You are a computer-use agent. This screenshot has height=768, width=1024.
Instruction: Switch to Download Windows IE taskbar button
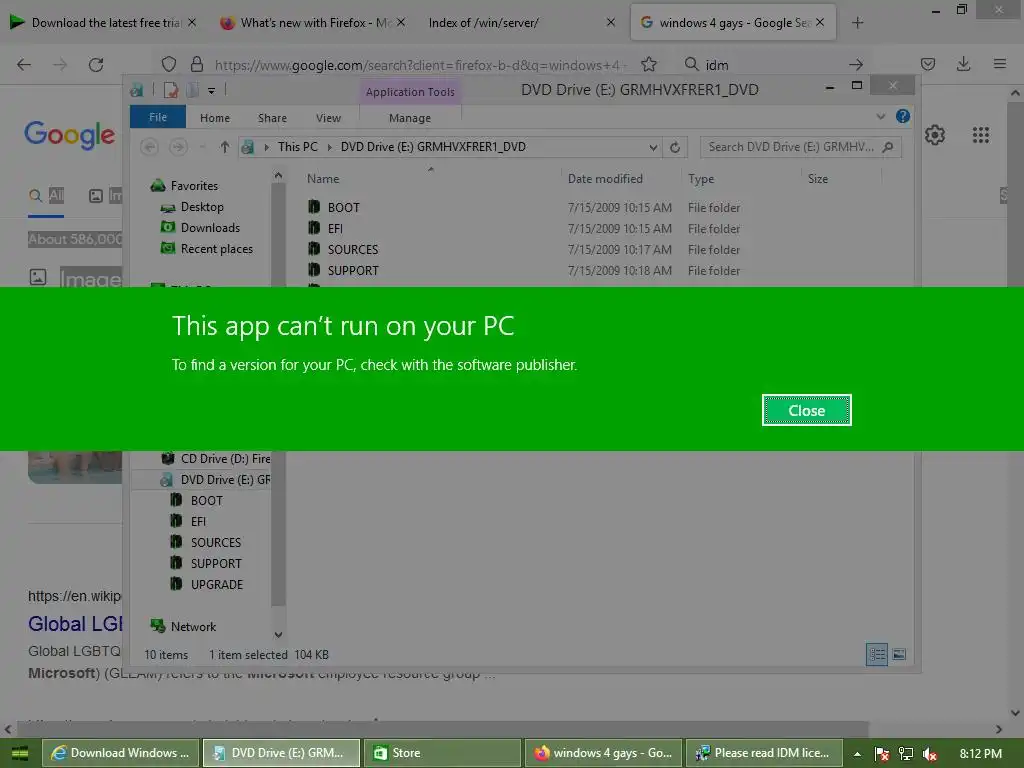(x=121, y=753)
